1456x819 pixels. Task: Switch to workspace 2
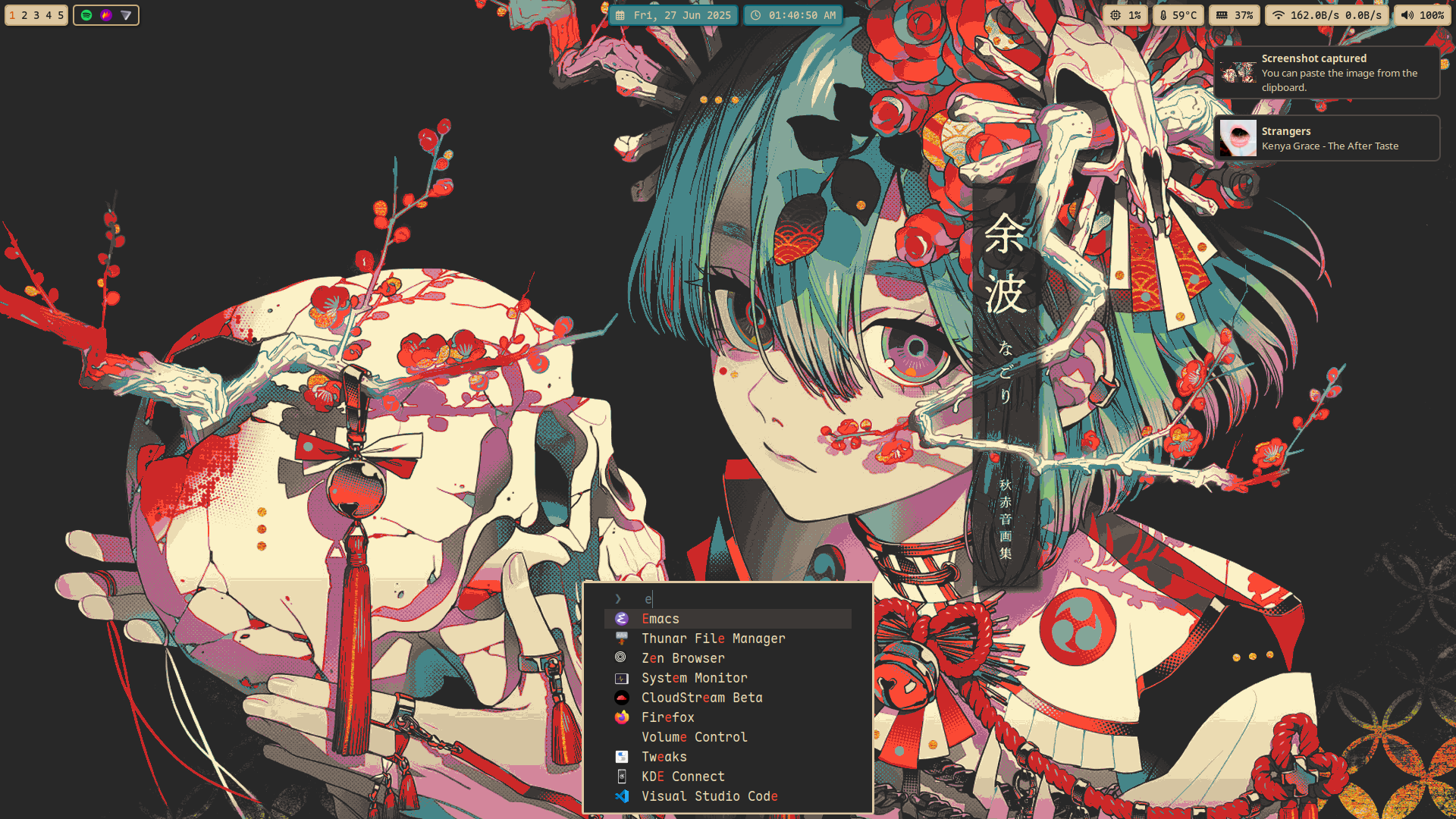[x=24, y=15]
